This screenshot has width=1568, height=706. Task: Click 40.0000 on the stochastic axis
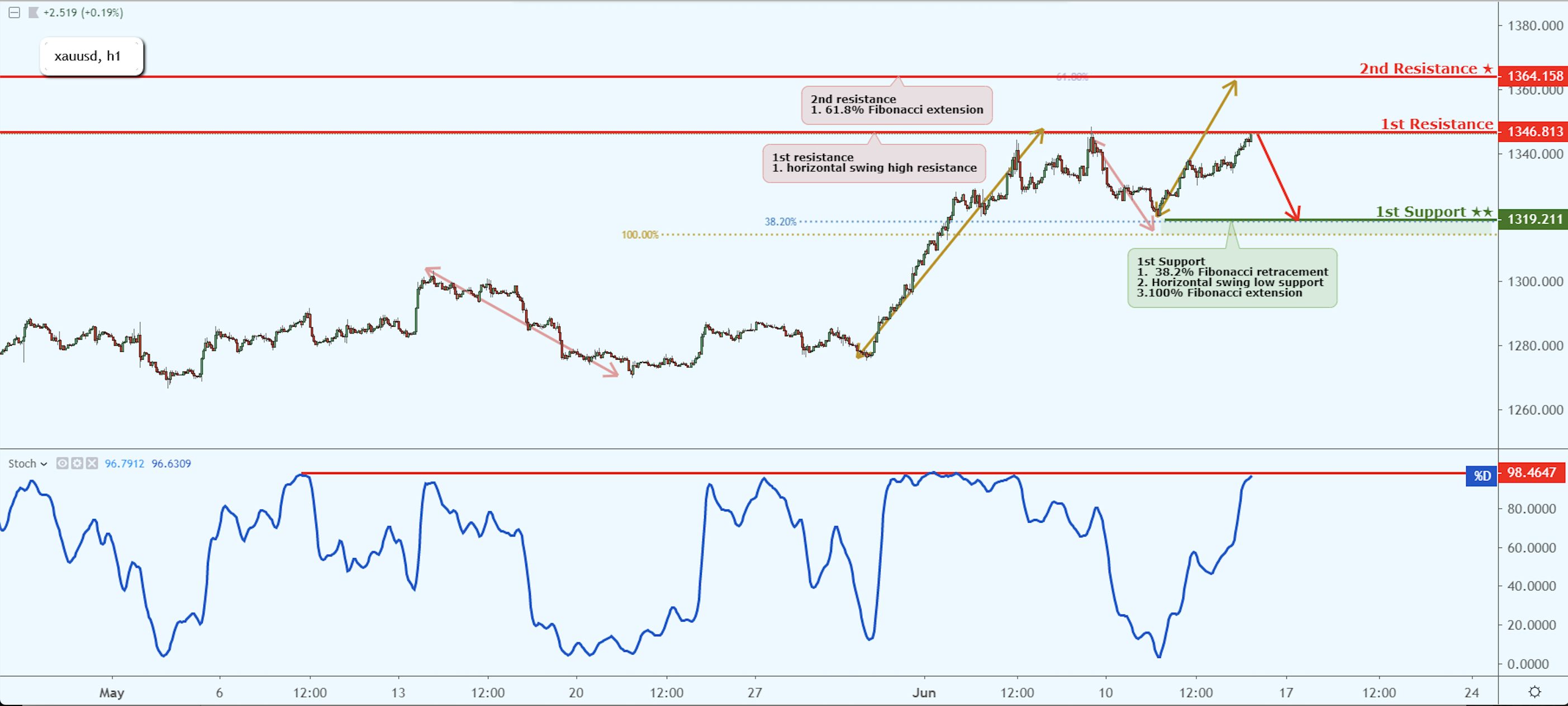coord(1532,586)
